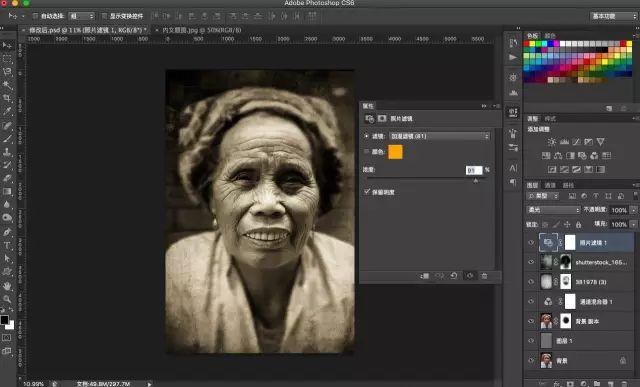Hide the shutterstock_165 layer
The image size is (640, 387).
tap(531, 262)
